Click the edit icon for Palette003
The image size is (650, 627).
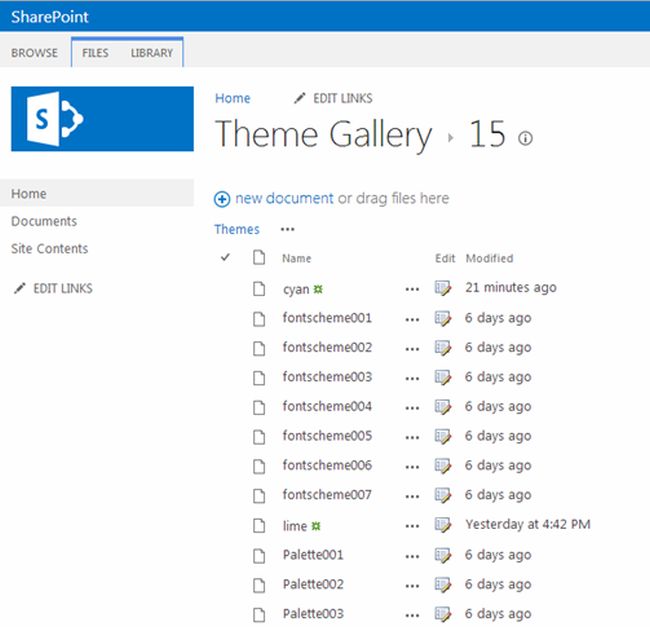(443, 614)
